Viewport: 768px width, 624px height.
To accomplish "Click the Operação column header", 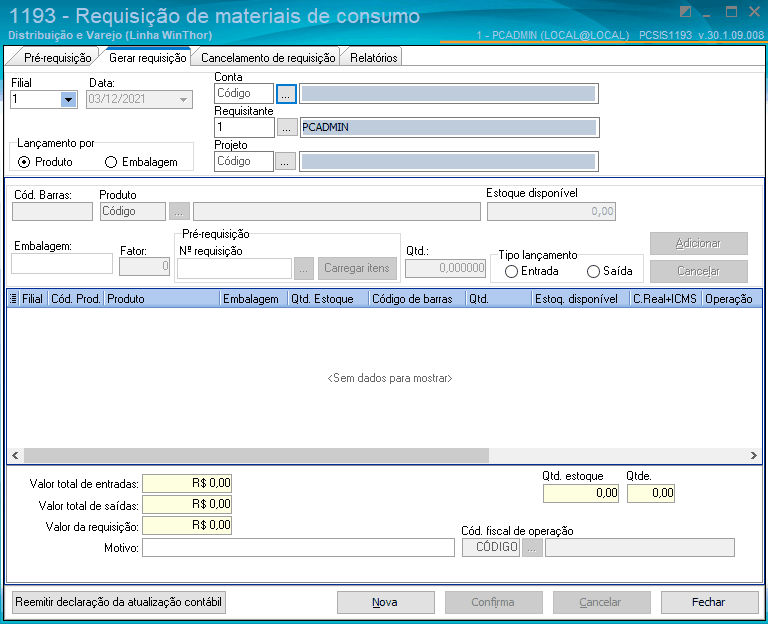I will (x=731, y=299).
